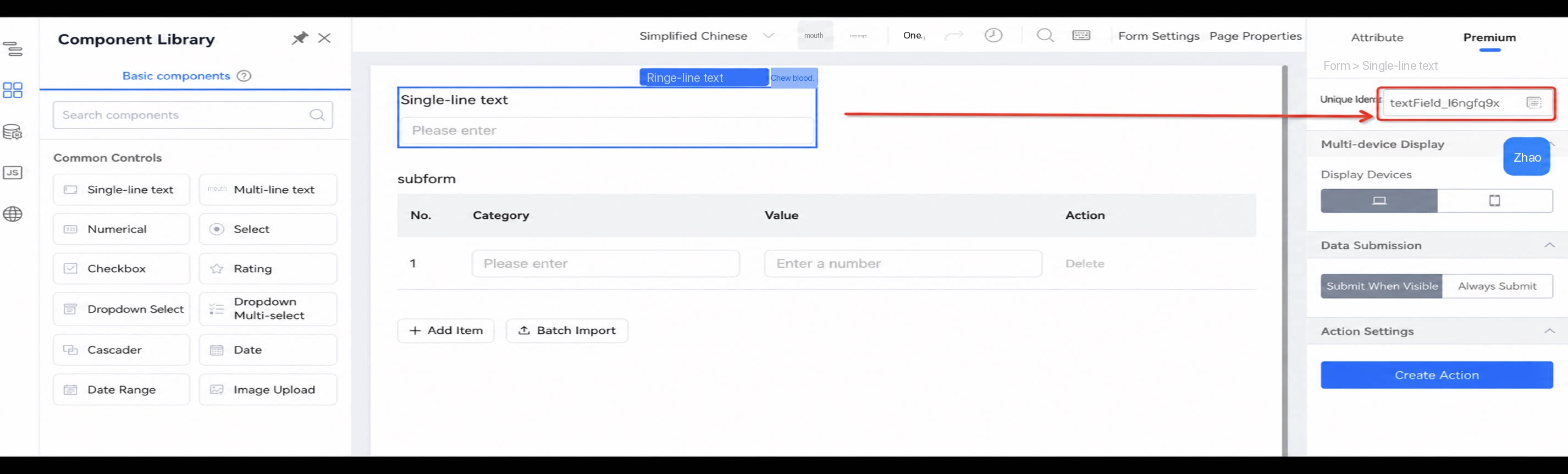
Task: Open the Simplified Chinese language dropdown
Action: 706,36
